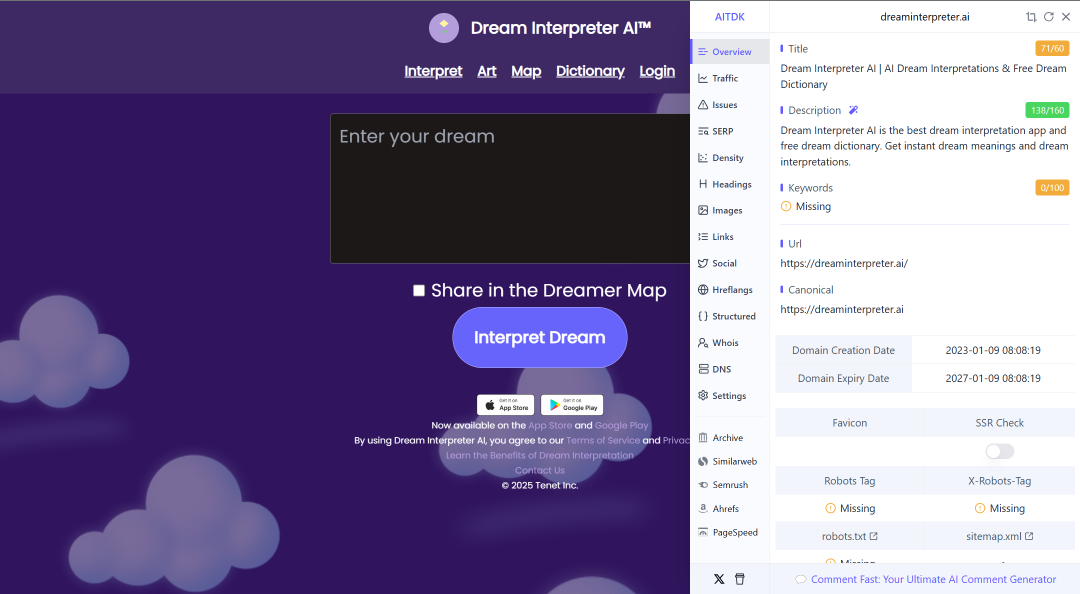Open the SERP tab
The height and width of the screenshot is (594, 1080).
pos(730,131)
